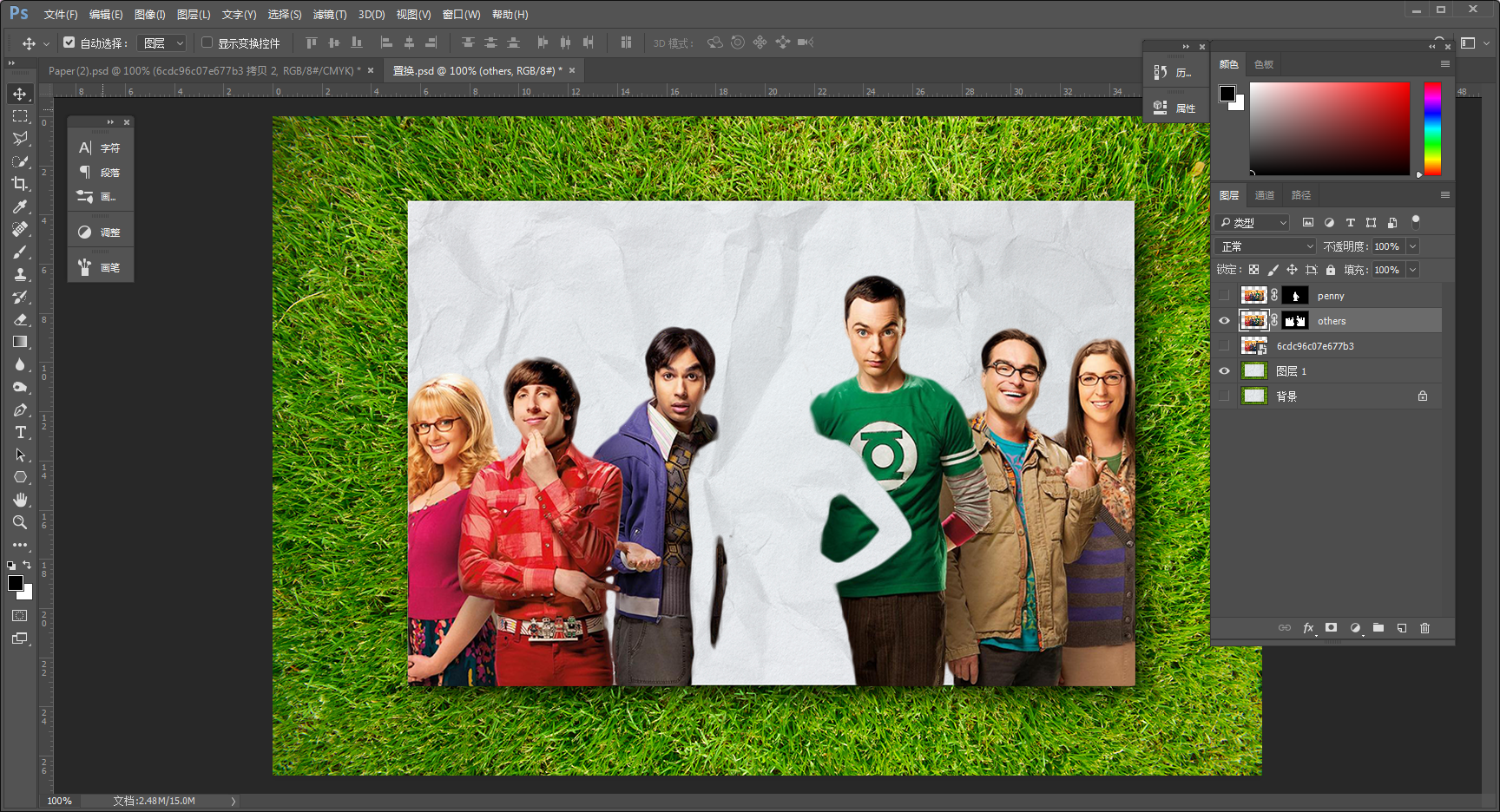Pick a color in the color field
Viewport: 1500px width, 812px height.
coord(1330,129)
